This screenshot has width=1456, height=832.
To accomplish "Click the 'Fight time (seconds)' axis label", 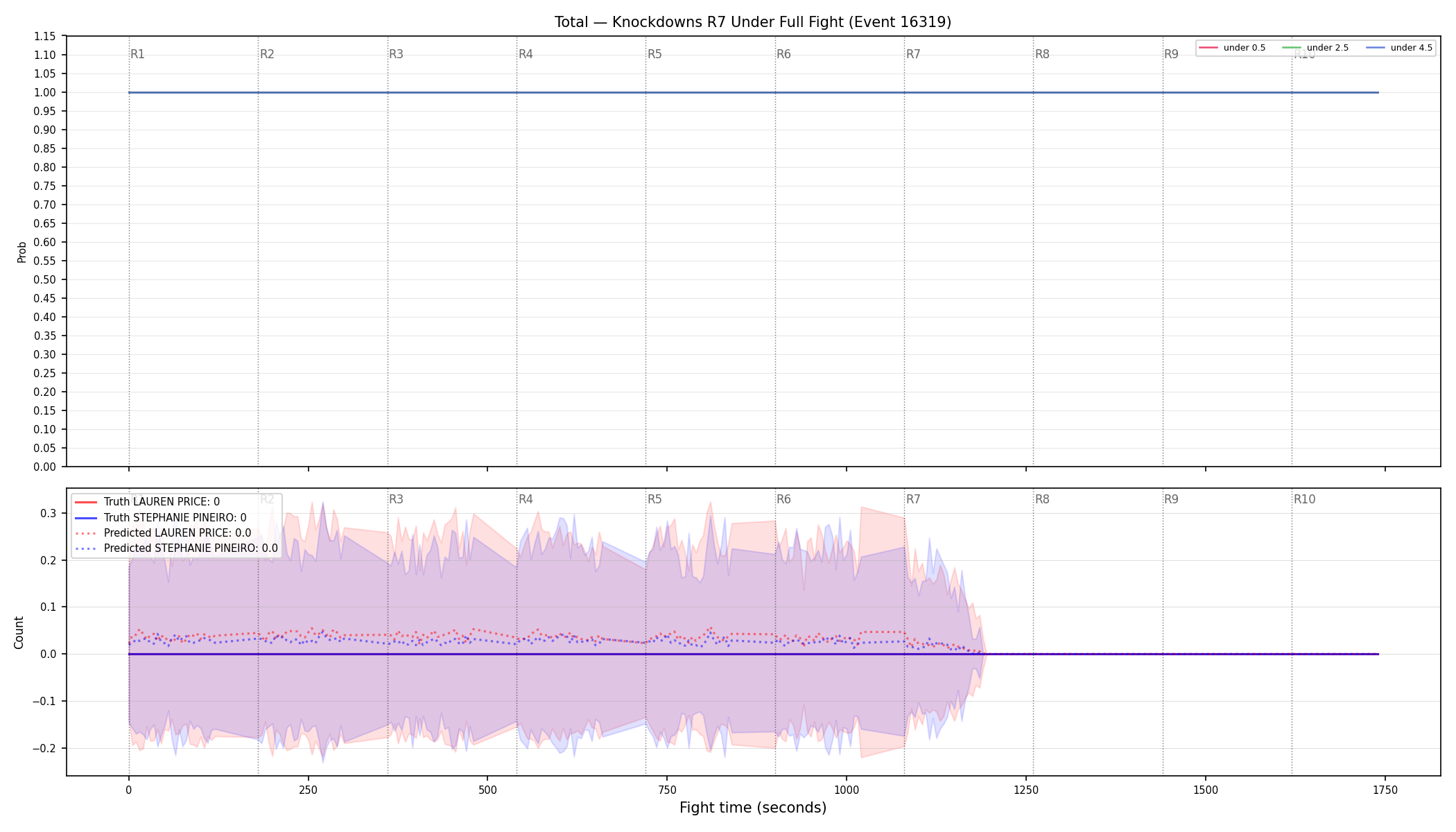I will (x=753, y=808).
